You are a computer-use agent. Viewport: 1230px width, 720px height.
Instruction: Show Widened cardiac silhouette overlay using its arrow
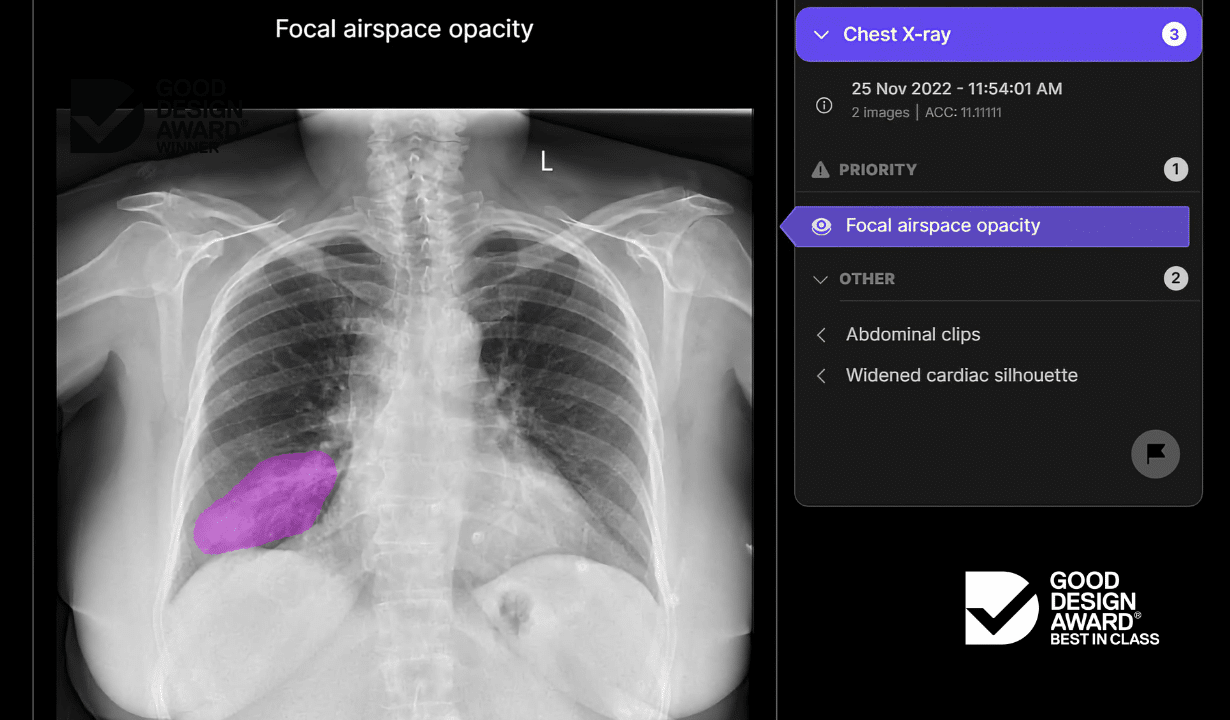tap(821, 376)
